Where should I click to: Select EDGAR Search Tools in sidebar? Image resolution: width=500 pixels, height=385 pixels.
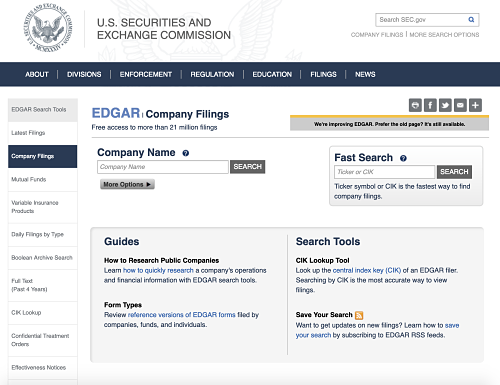[x=43, y=110]
